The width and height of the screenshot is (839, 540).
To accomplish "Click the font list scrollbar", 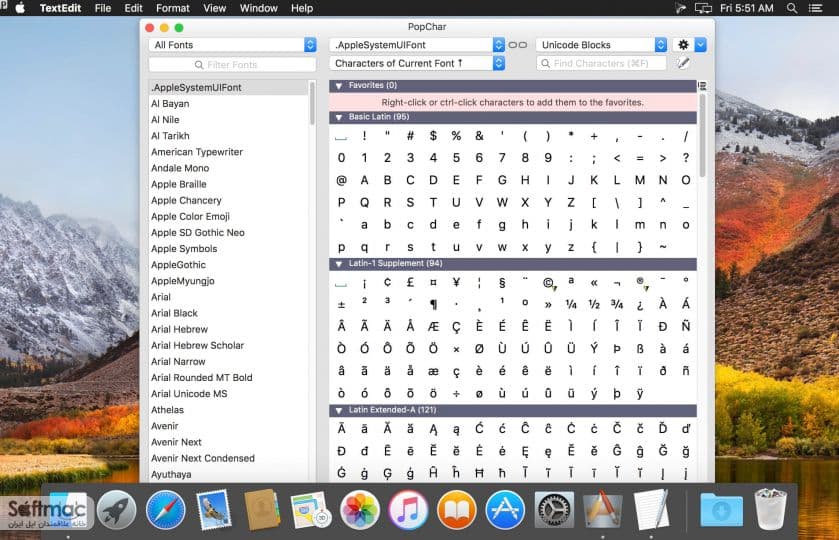I will [x=312, y=104].
